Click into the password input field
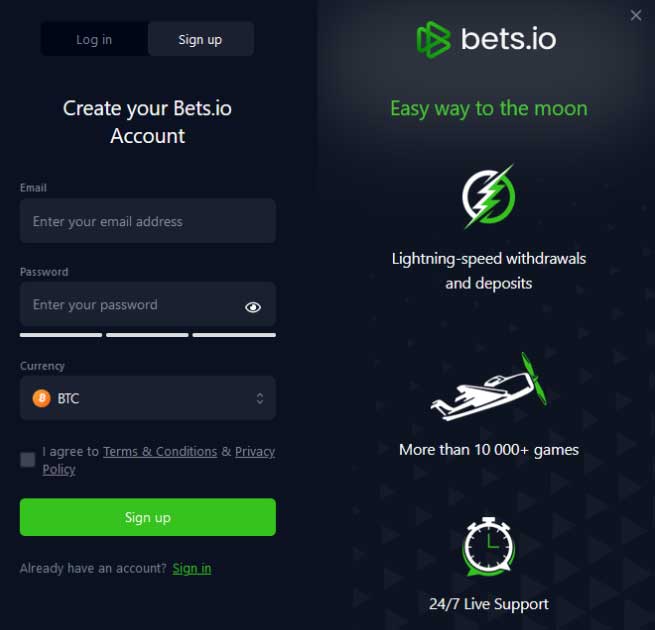 tap(130, 305)
